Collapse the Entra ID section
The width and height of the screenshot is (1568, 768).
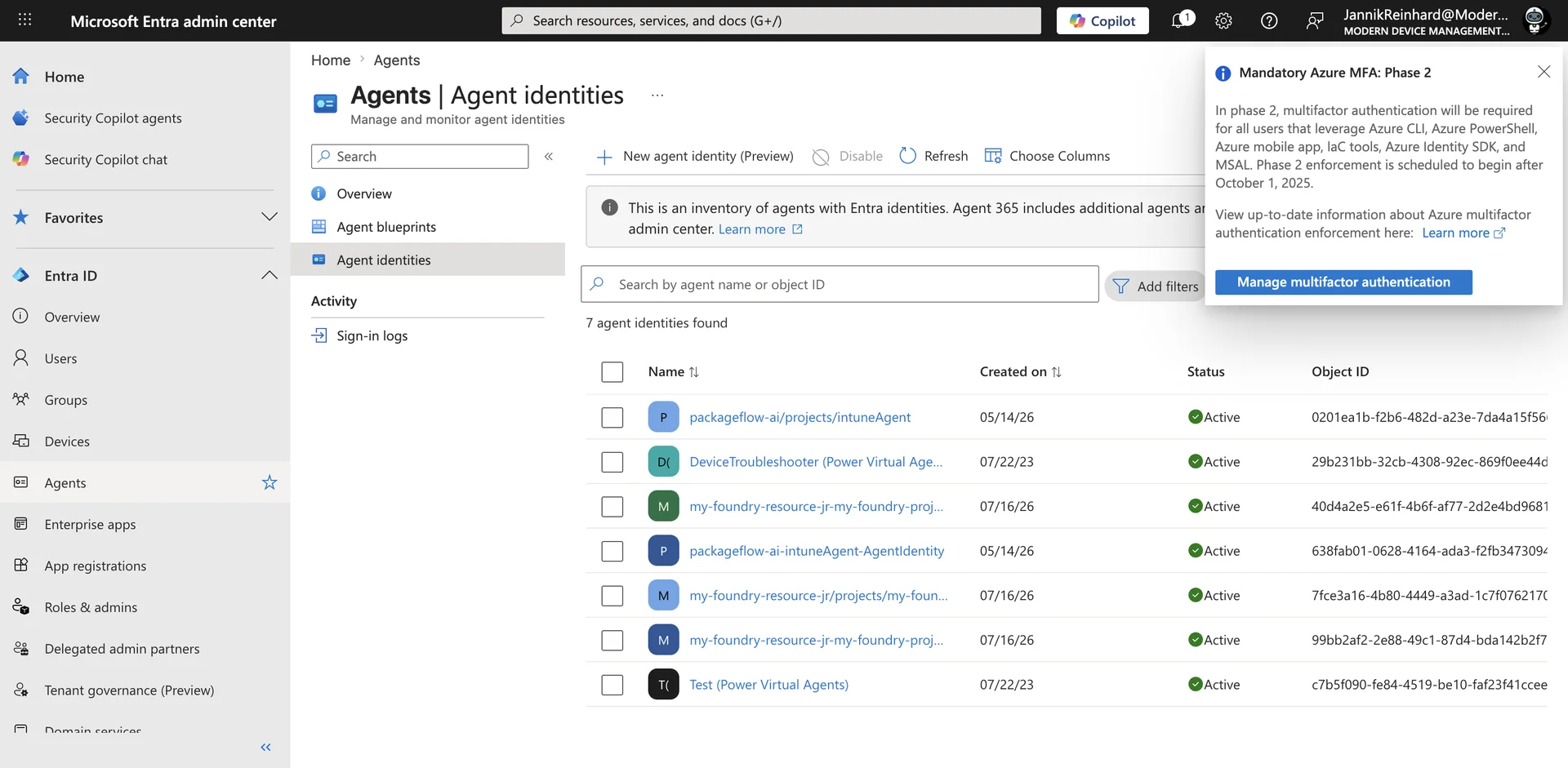point(269,275)
